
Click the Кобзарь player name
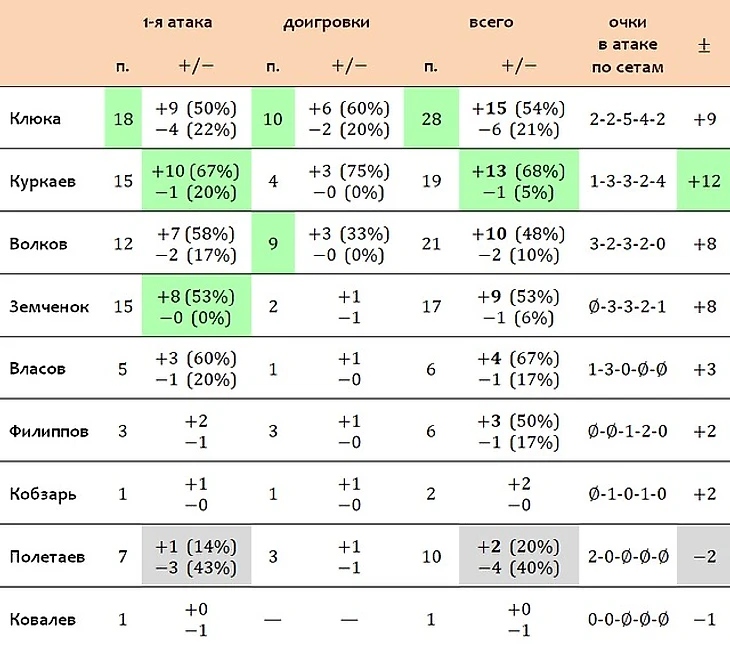(x=42, y=494)
